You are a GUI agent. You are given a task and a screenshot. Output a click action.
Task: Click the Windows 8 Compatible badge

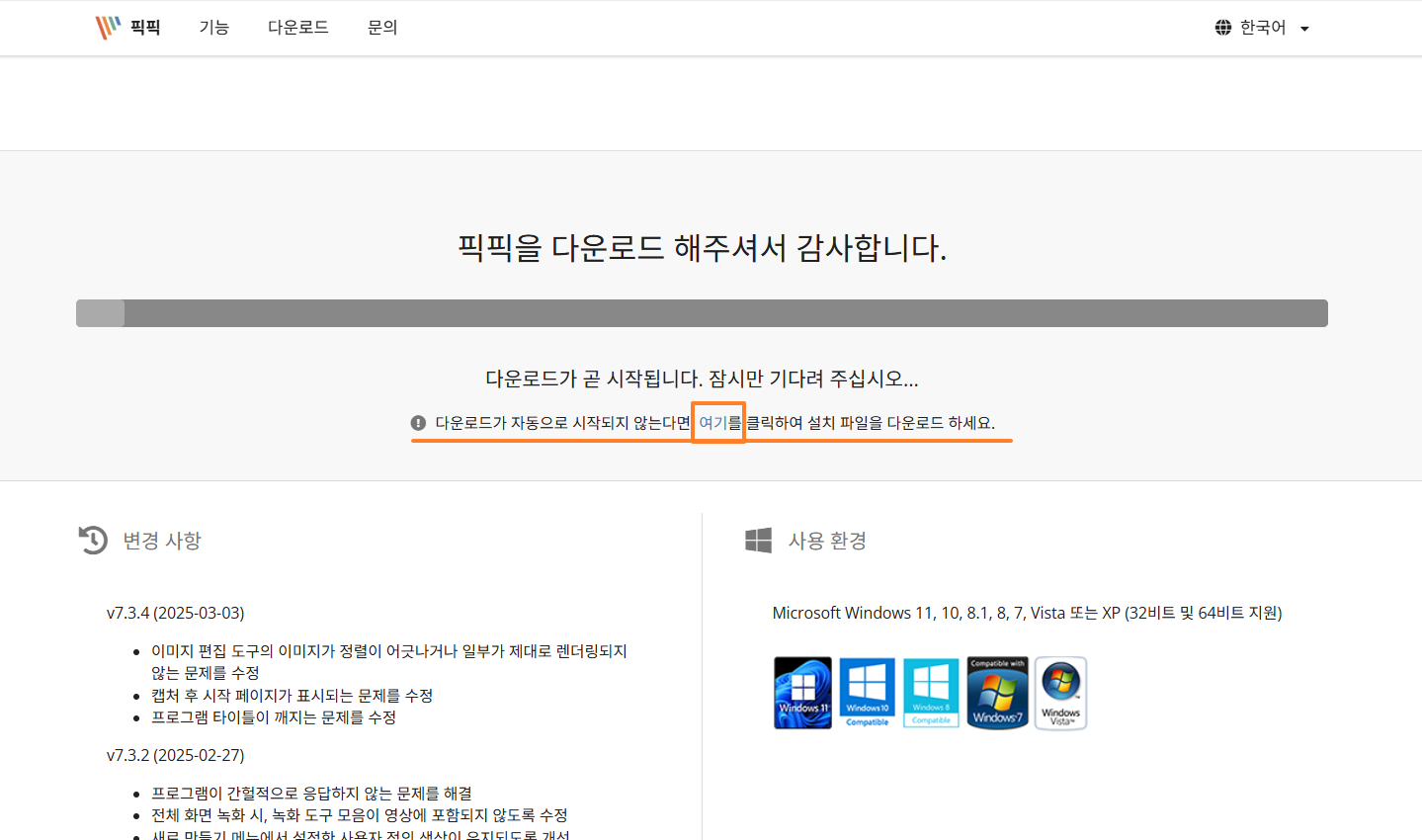point(931,693)
